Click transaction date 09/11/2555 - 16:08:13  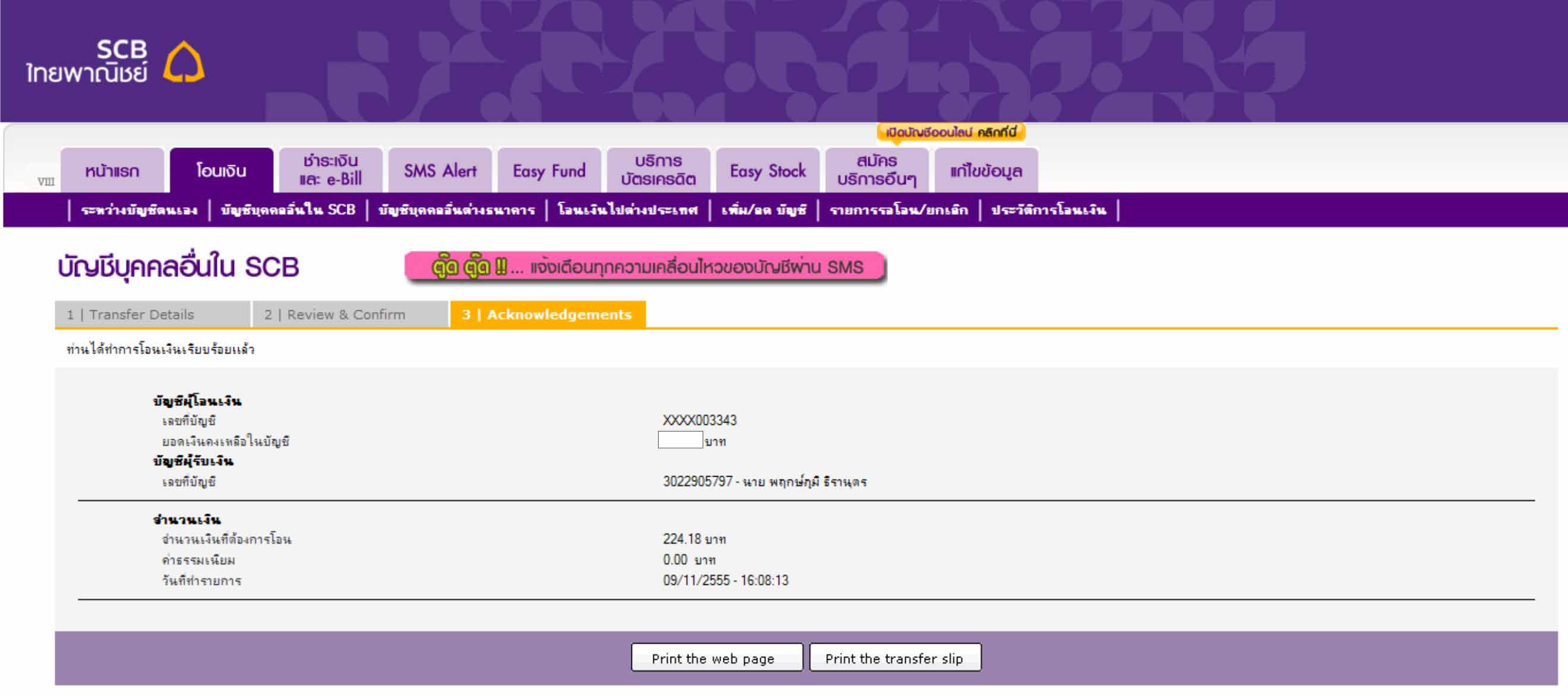[x=726, y=580]
